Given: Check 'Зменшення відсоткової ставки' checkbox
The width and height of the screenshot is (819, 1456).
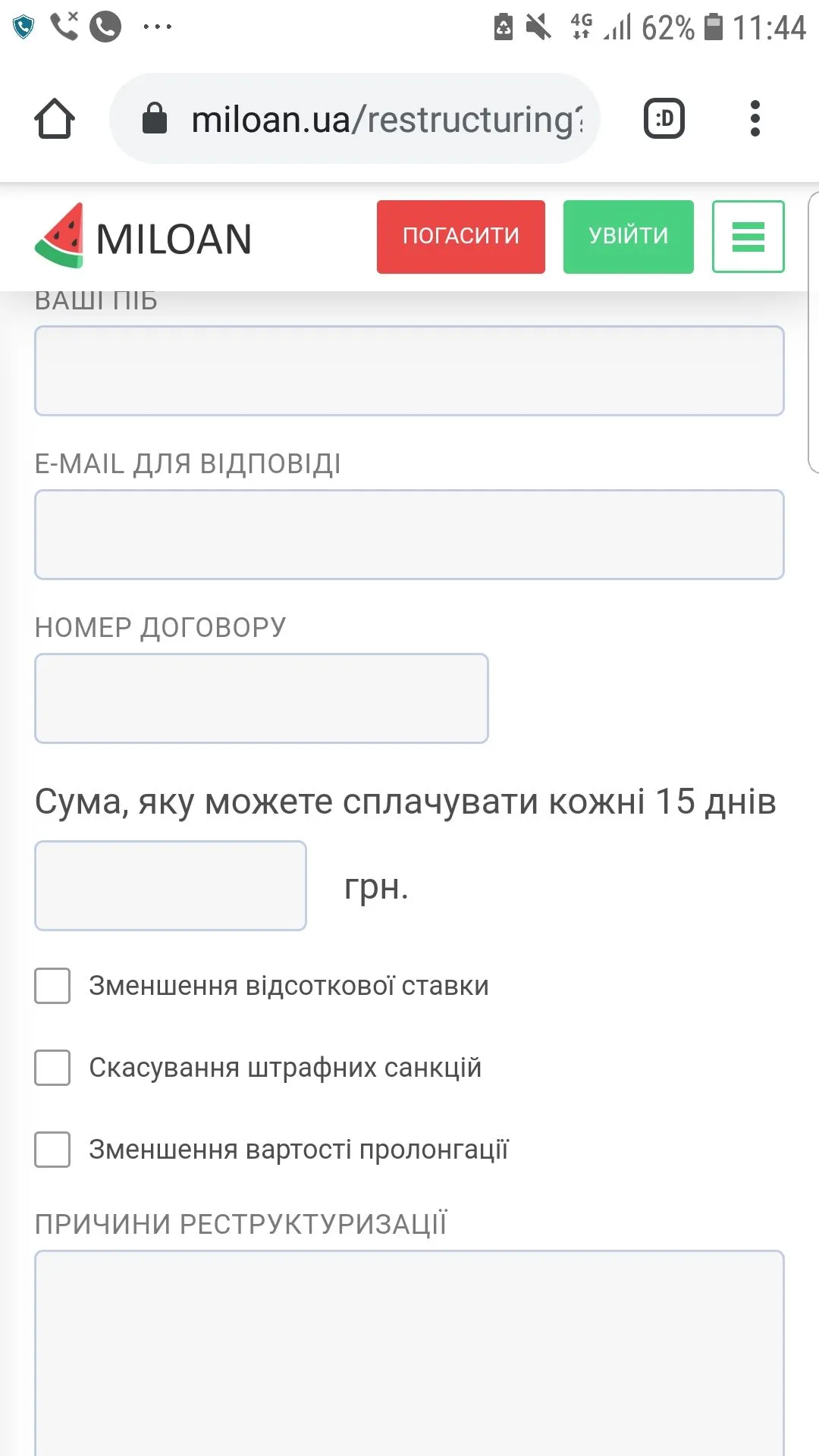Looking at the screenshot, I should click(x=52, y=986).
